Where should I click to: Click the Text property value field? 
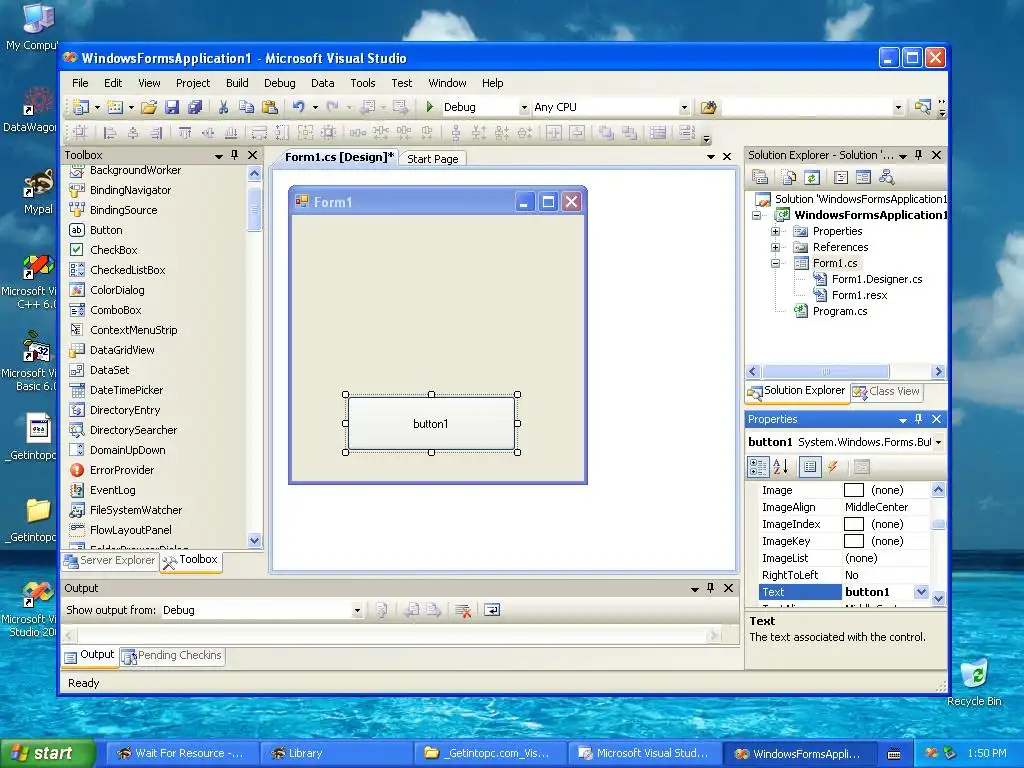[x=878, y=592]
